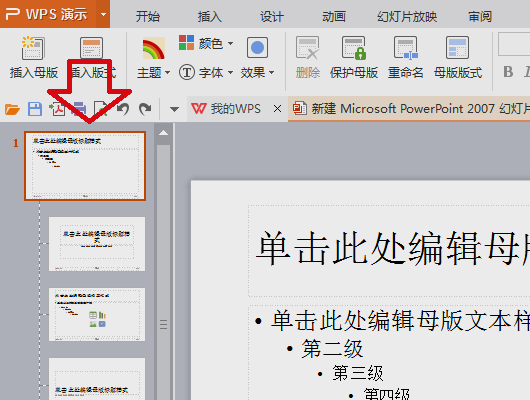The image size is (530, 400).
Task: Click the 单击此处编辑母版文本样 body text line
Action: click(x=401, y=320)
